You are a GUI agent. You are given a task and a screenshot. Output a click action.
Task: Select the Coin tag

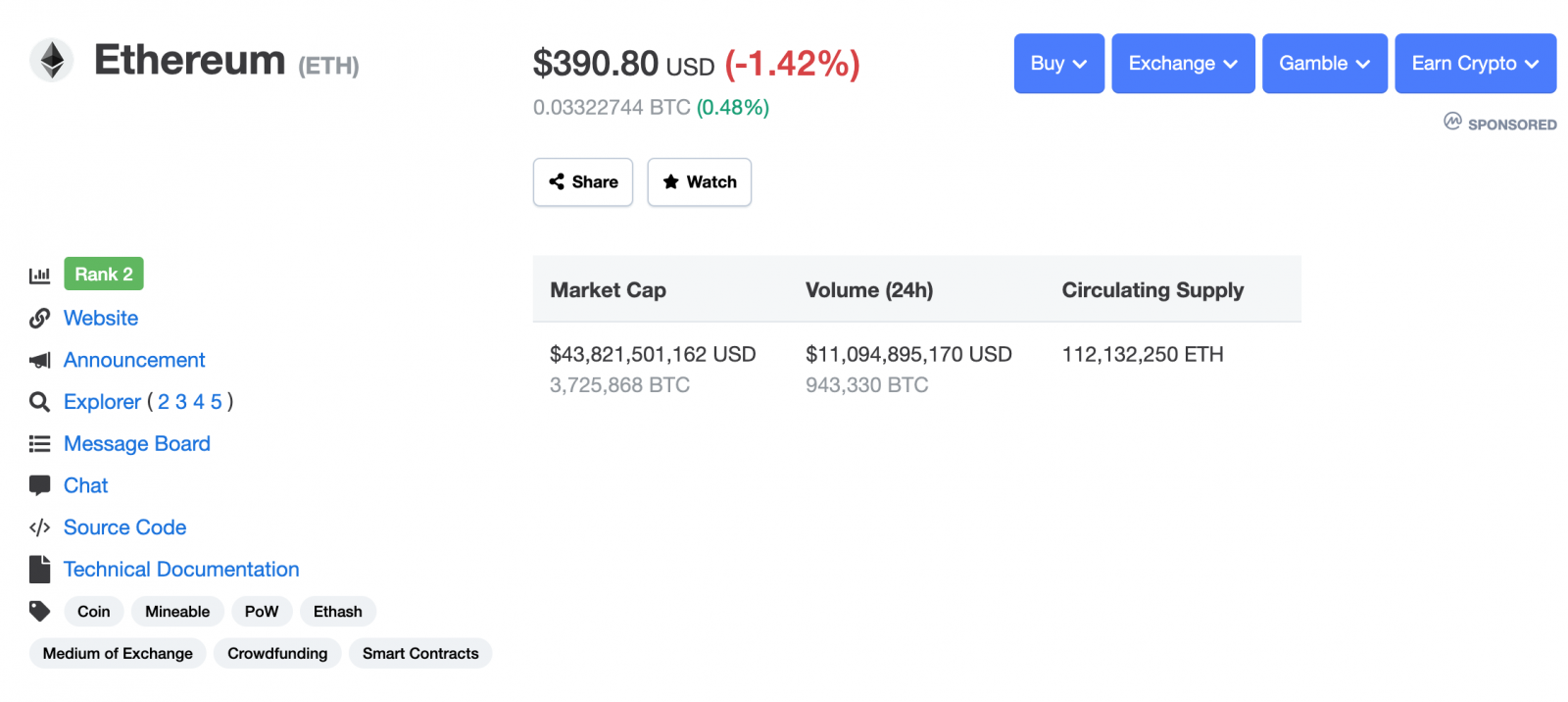[x=94, y=612]
